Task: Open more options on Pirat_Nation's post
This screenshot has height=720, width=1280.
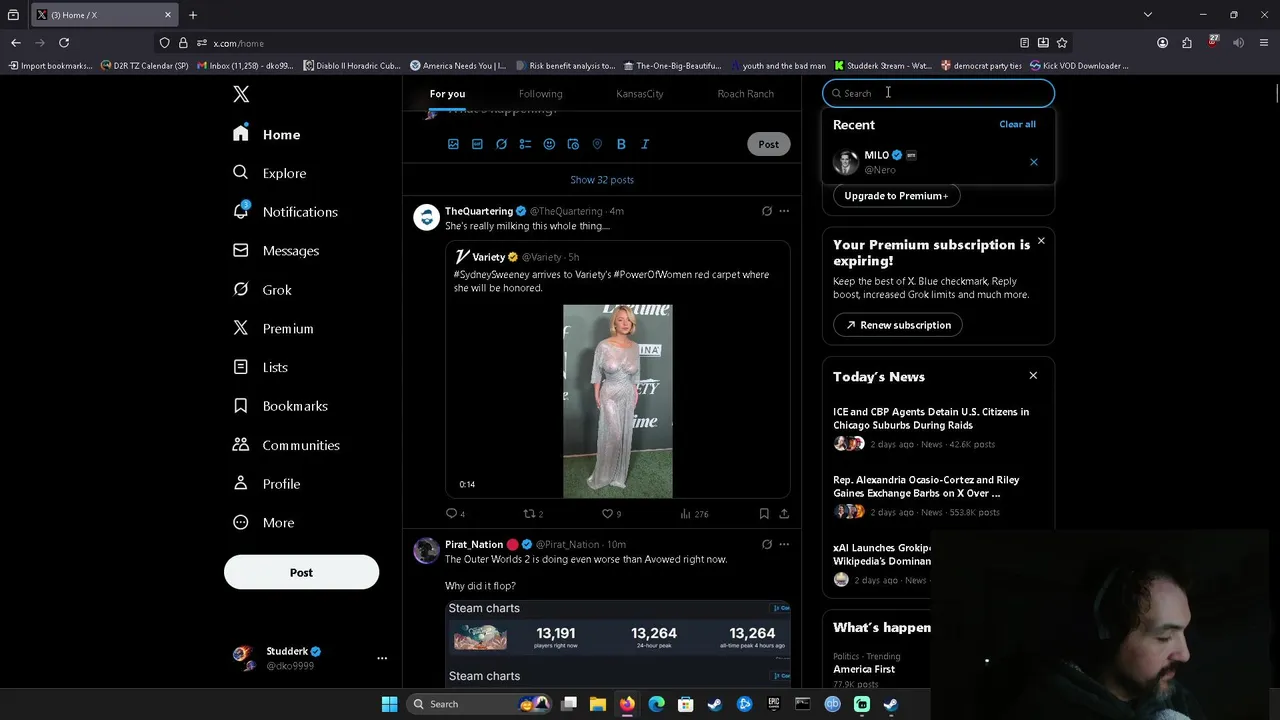Action: (x=784, y=544)
